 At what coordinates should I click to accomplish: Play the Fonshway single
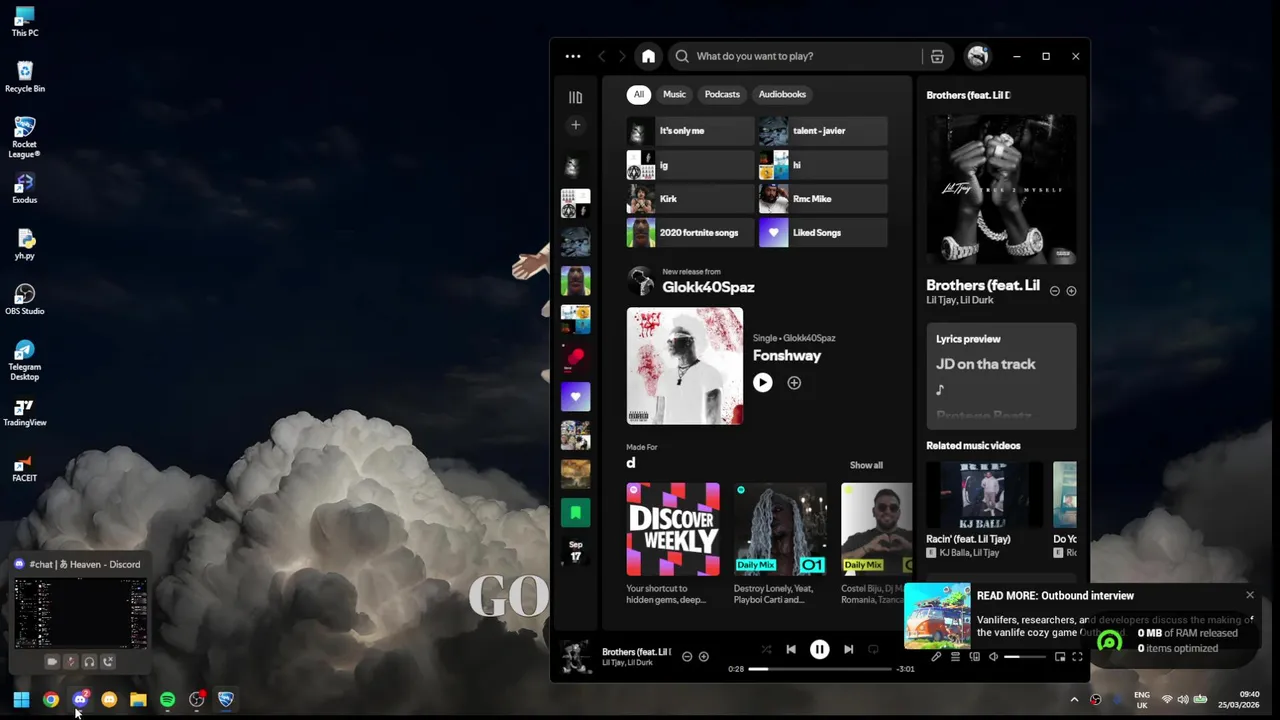[763, 382]
